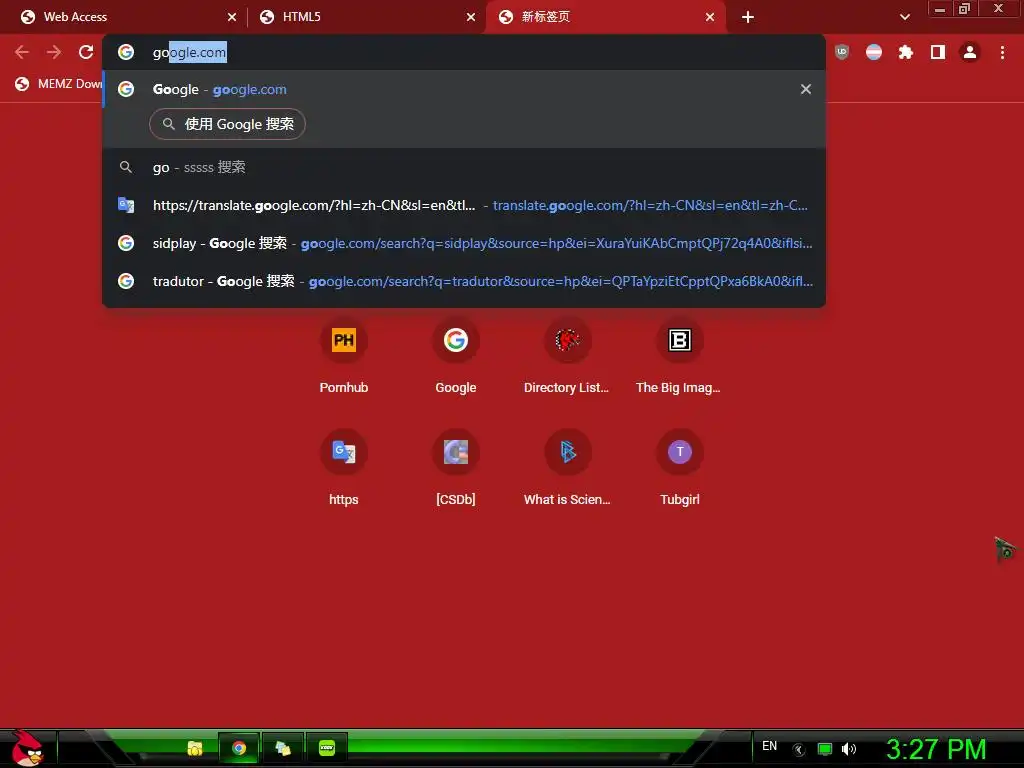Open The Big Imag... shortcut tile
The height and width of the screenshot is (768, 1024).
tap(679, 357)
